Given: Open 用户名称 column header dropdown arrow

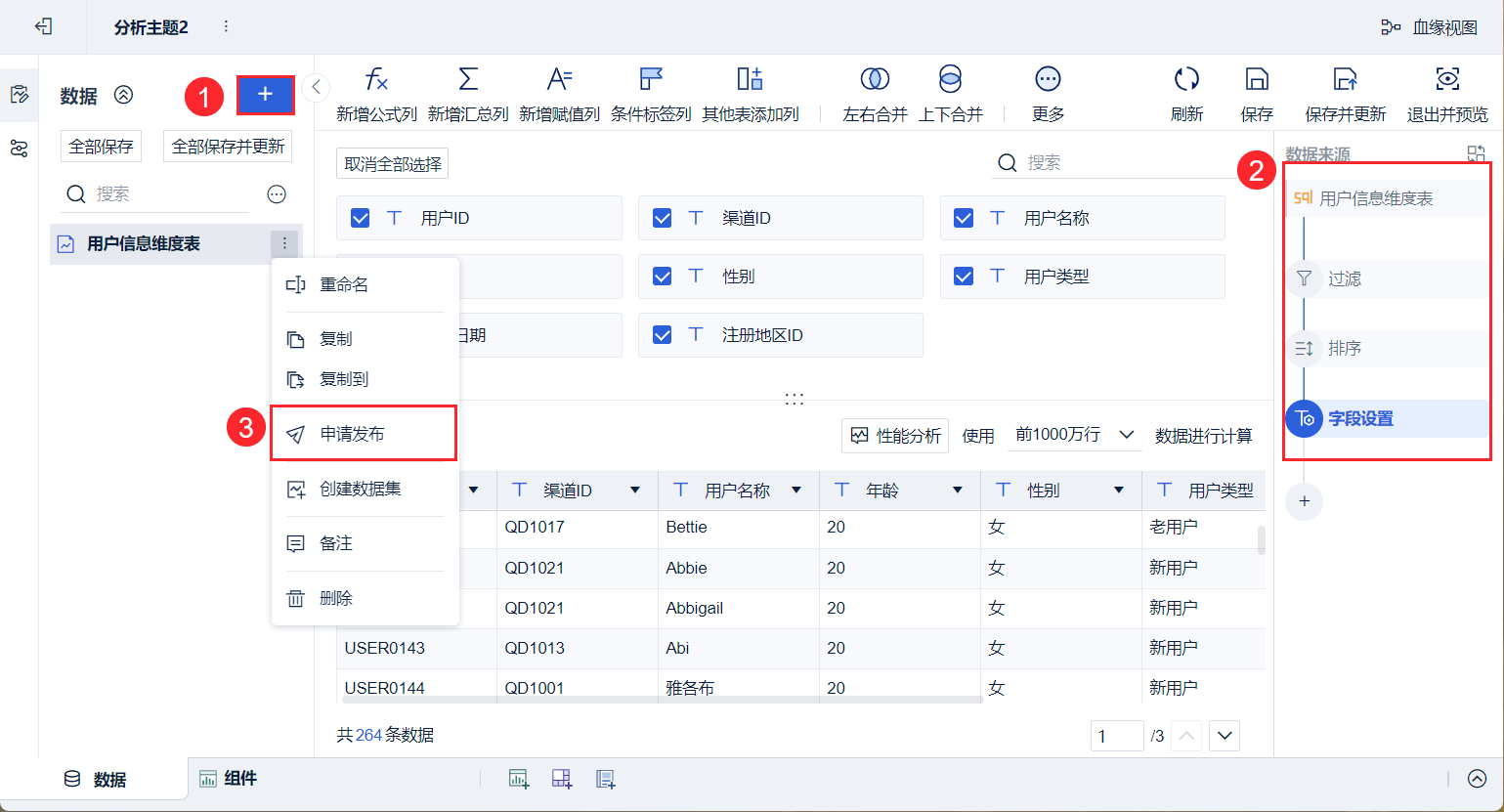Looking at the screenshot, I should [x=796, y=491].
